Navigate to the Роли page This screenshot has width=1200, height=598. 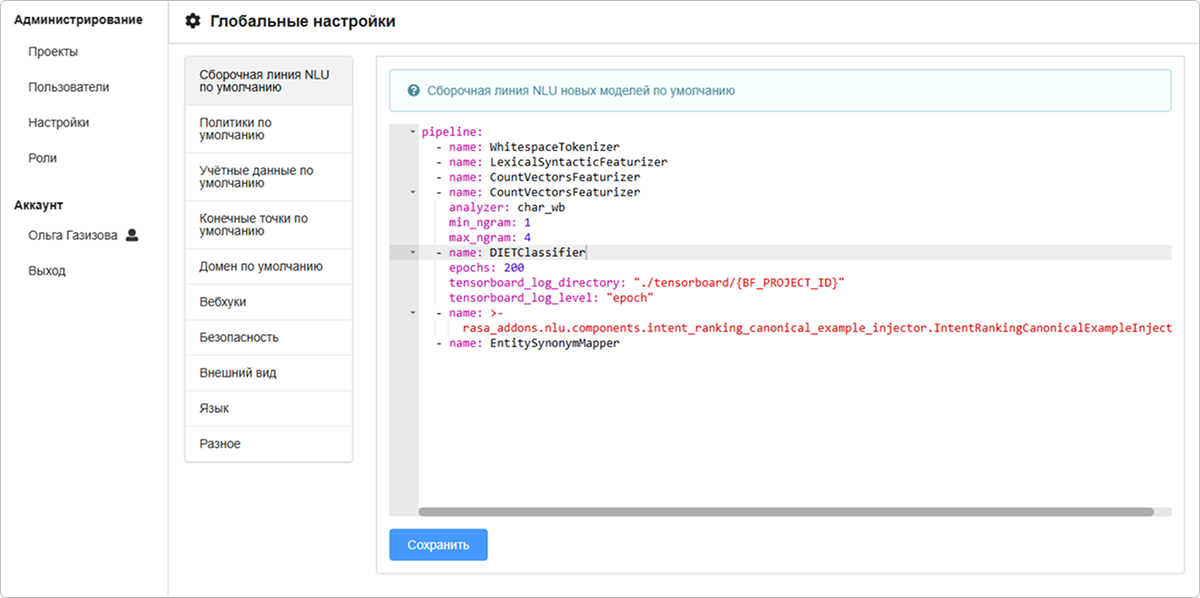43,158
